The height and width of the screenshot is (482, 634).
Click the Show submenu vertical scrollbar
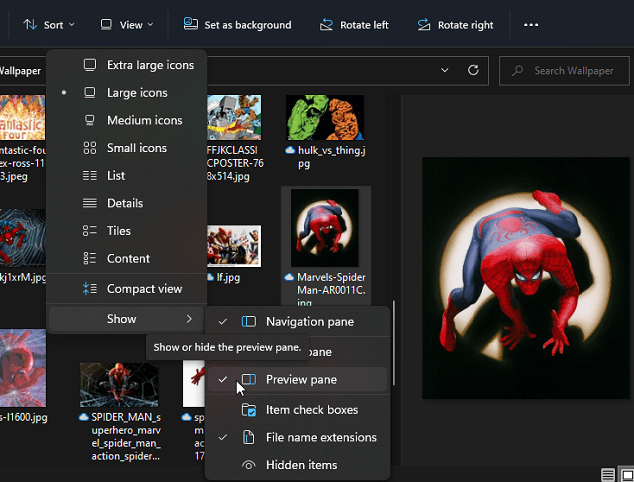393,344
